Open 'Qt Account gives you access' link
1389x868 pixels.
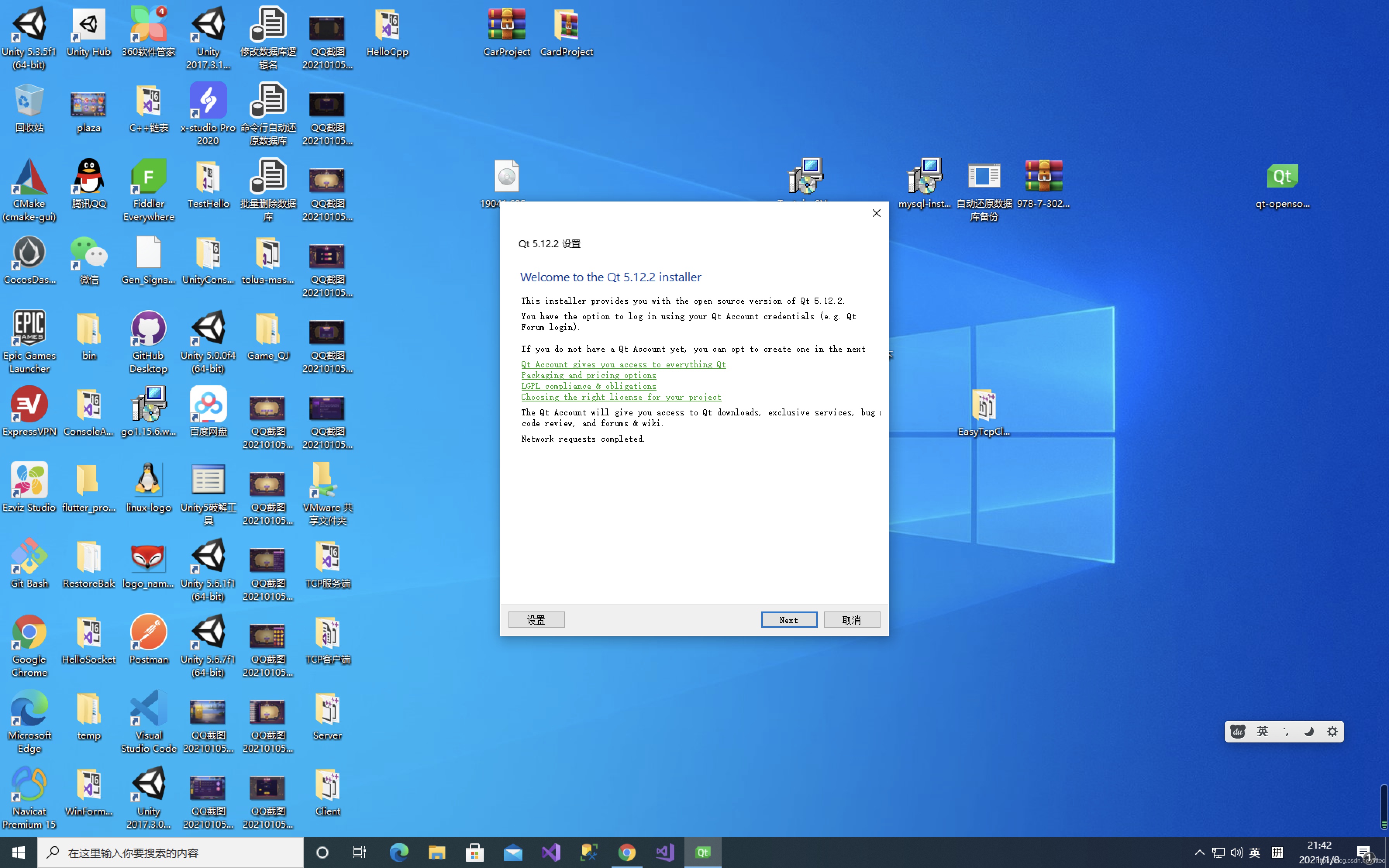pos(623,365)
